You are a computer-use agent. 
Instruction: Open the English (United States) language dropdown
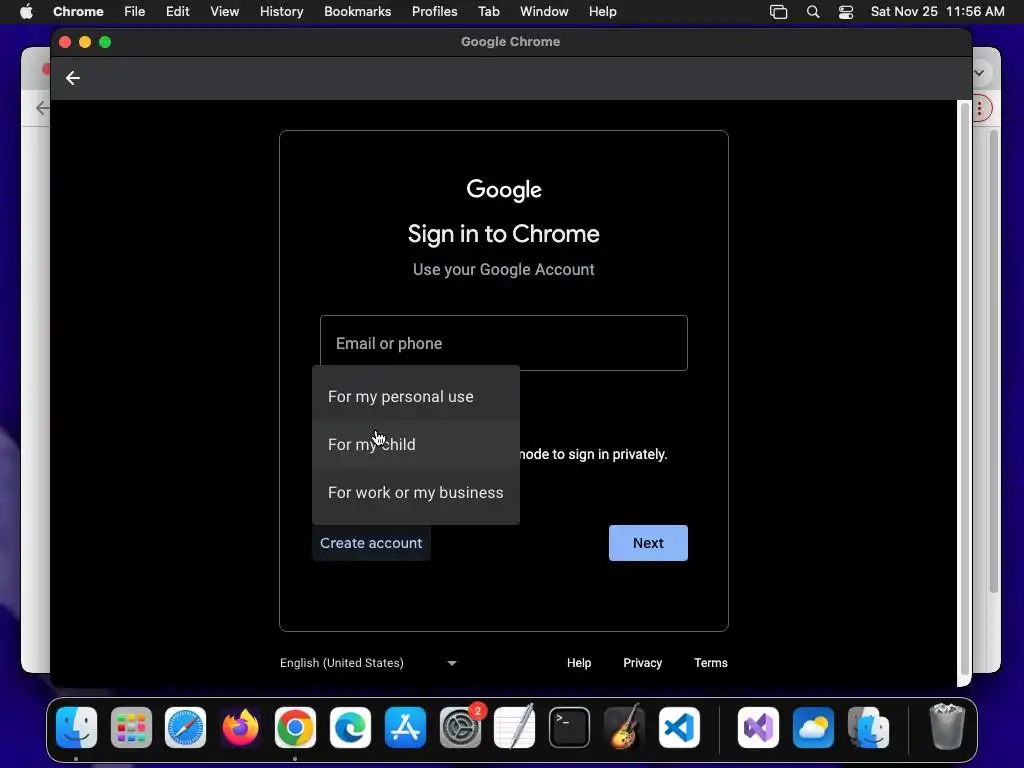tap(368, 663)
